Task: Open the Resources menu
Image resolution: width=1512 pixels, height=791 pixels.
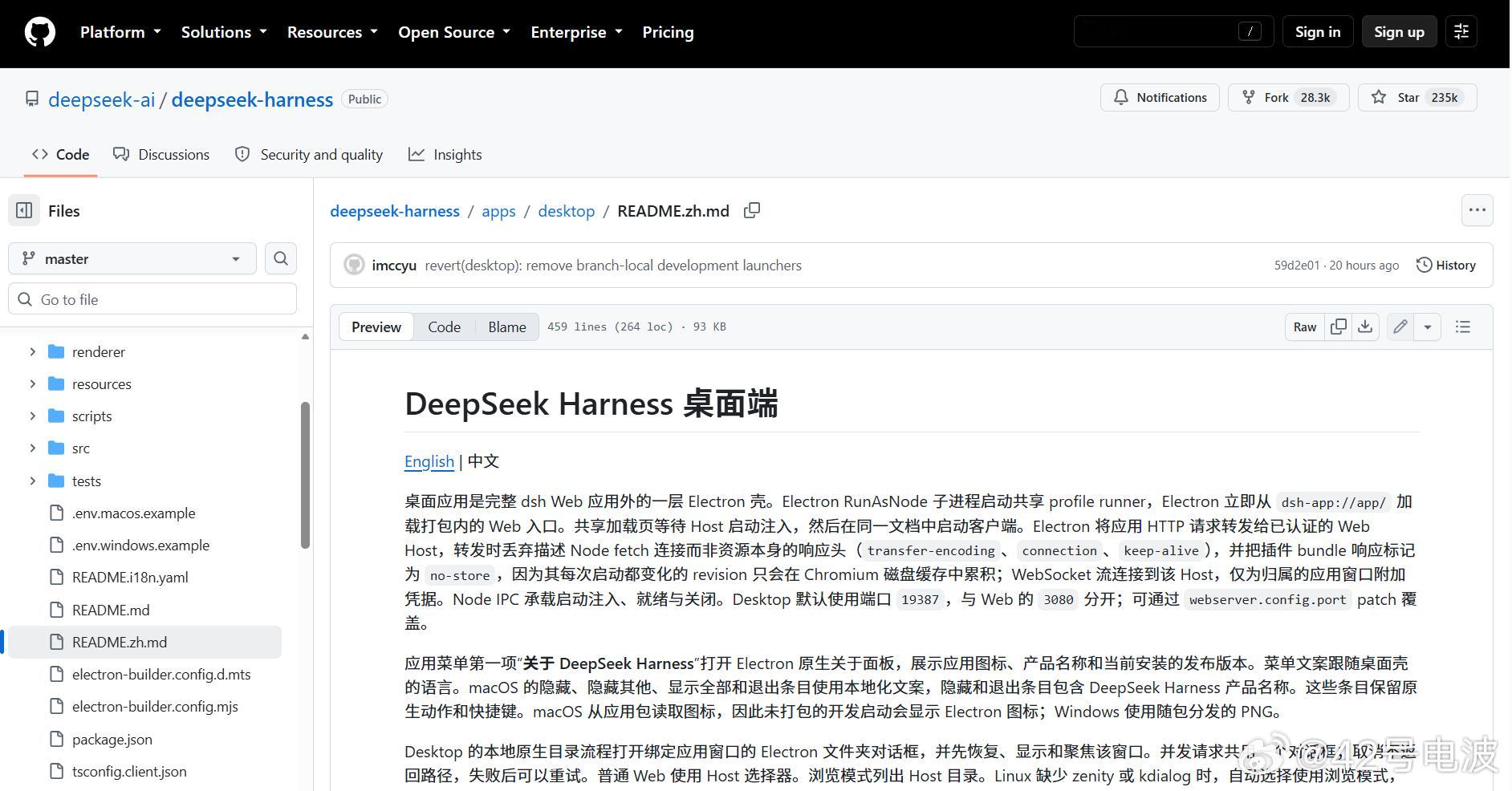Action: 332,32
